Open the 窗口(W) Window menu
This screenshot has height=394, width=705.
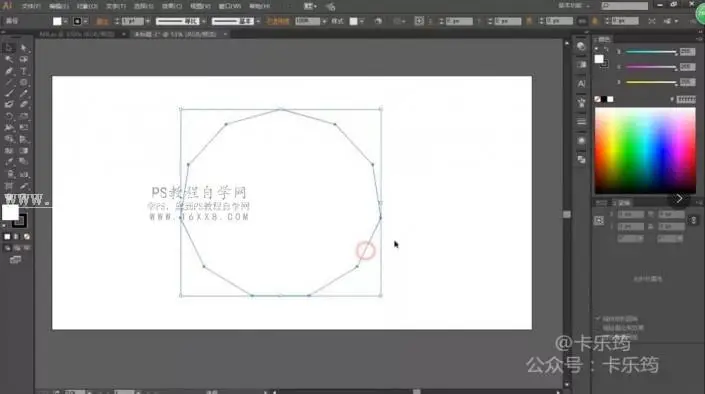pyautogui.click(x=229, y=6)
